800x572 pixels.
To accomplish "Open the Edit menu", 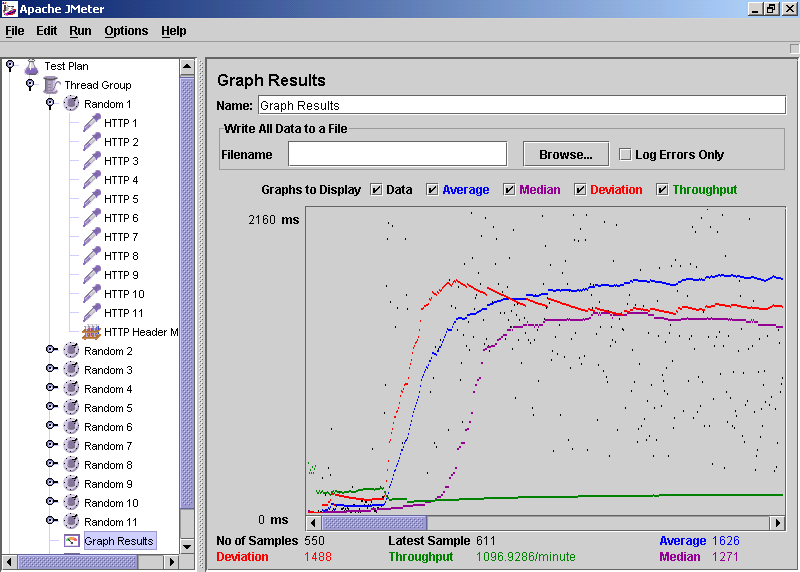I will click(46, 31).
